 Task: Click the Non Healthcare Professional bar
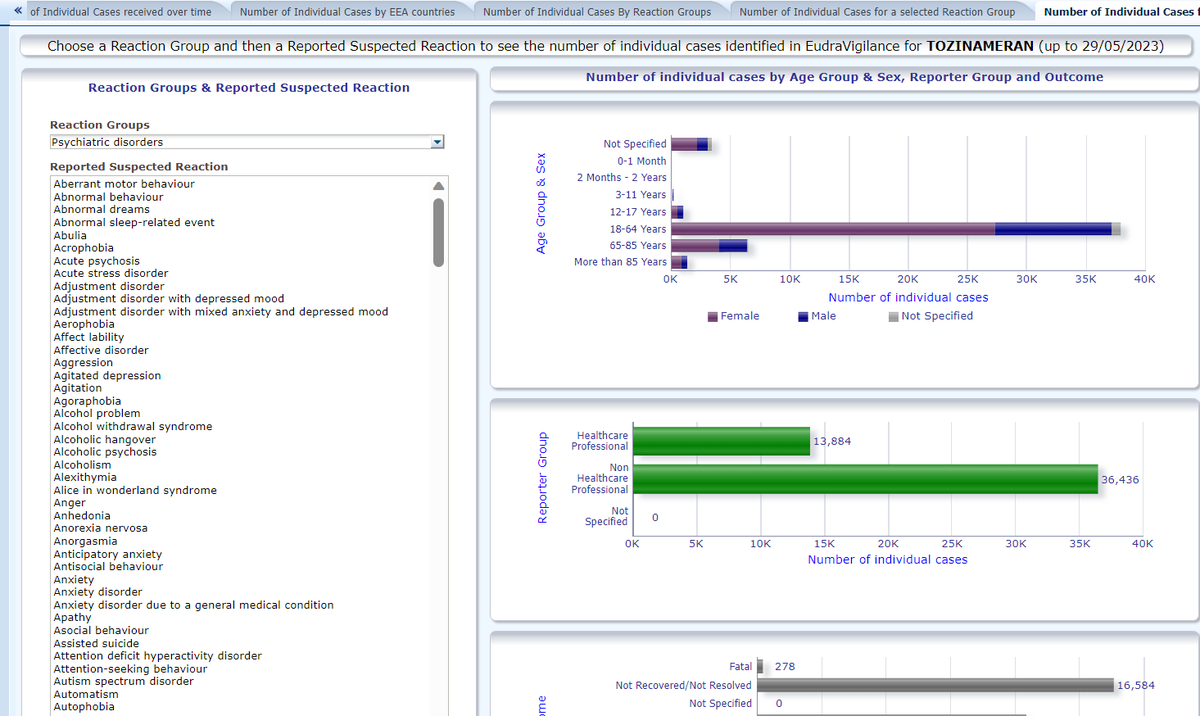click(x=865, y=479)
